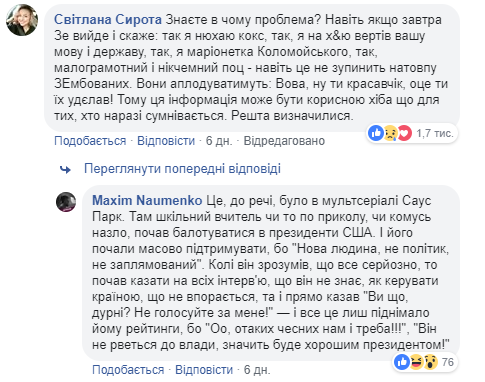Click the crying face reaction on Svitlana's comment

tap(390, 133)
